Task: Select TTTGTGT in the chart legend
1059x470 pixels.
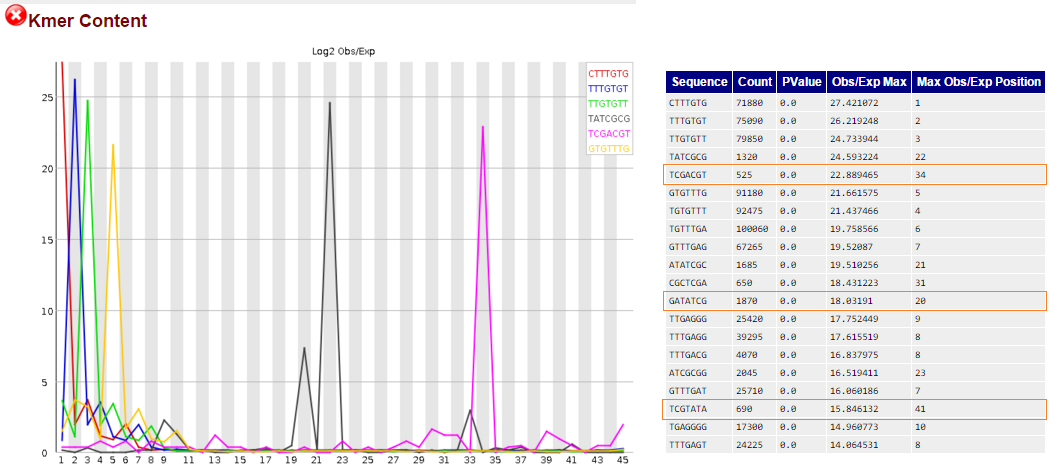Action: [x=608, y=88]
